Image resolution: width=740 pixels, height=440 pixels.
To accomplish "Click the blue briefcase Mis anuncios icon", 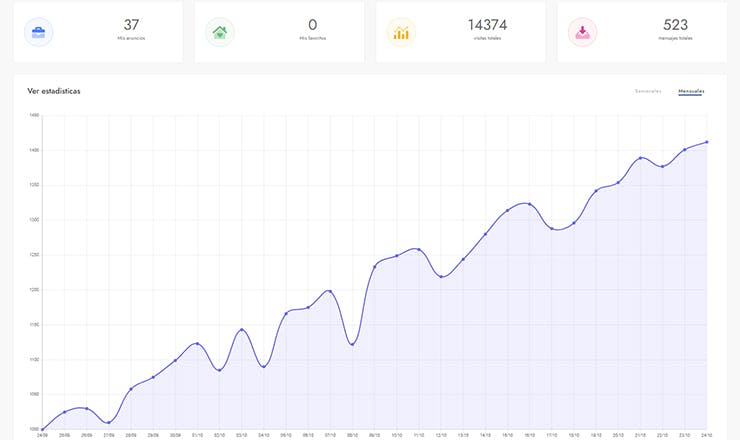I will tap(39, 32).
